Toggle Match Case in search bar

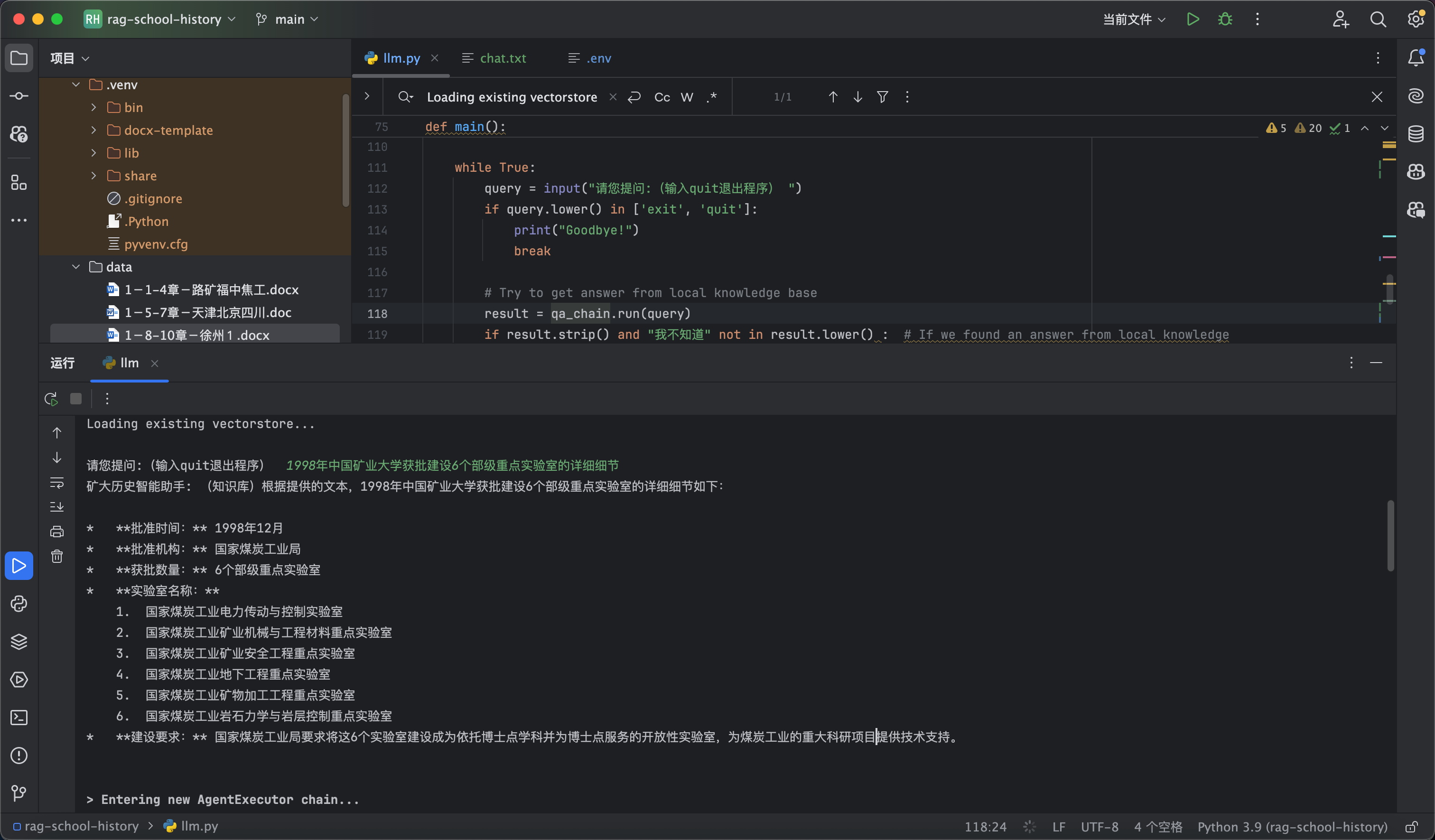pos(662,97)
